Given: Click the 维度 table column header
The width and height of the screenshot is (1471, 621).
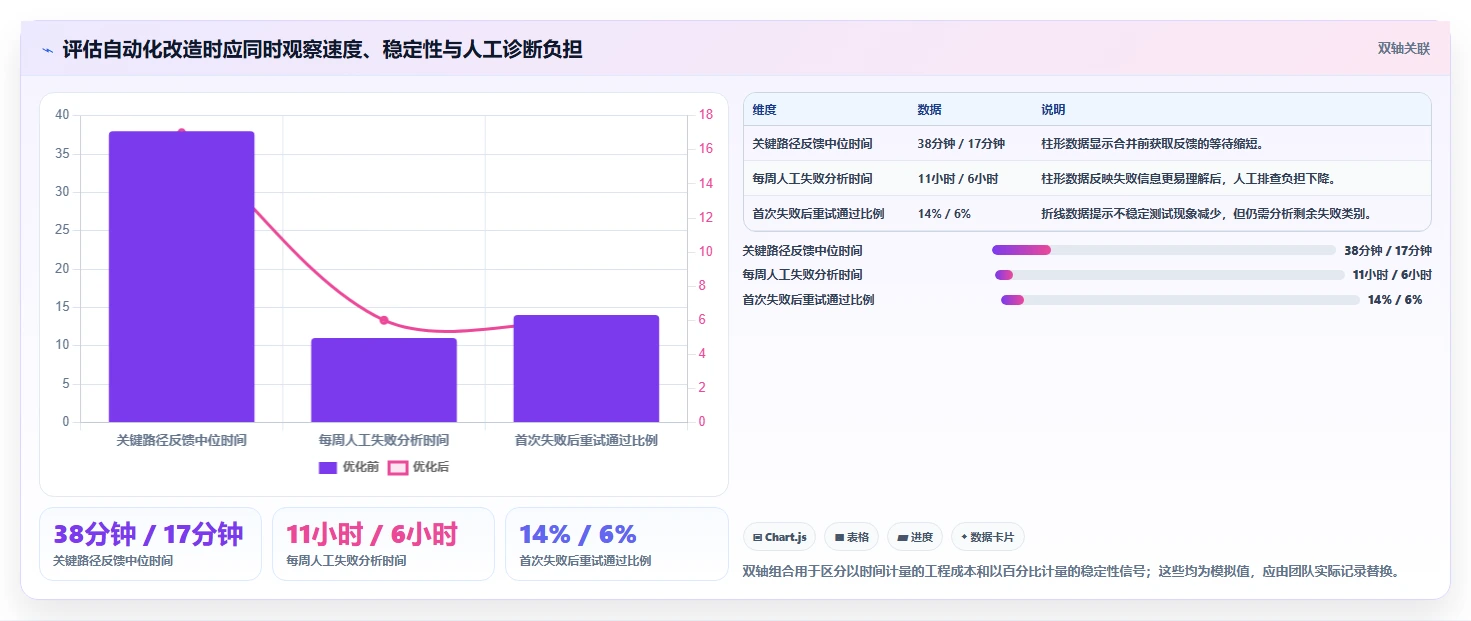Looking at the screenshot, I should point(764,110).
